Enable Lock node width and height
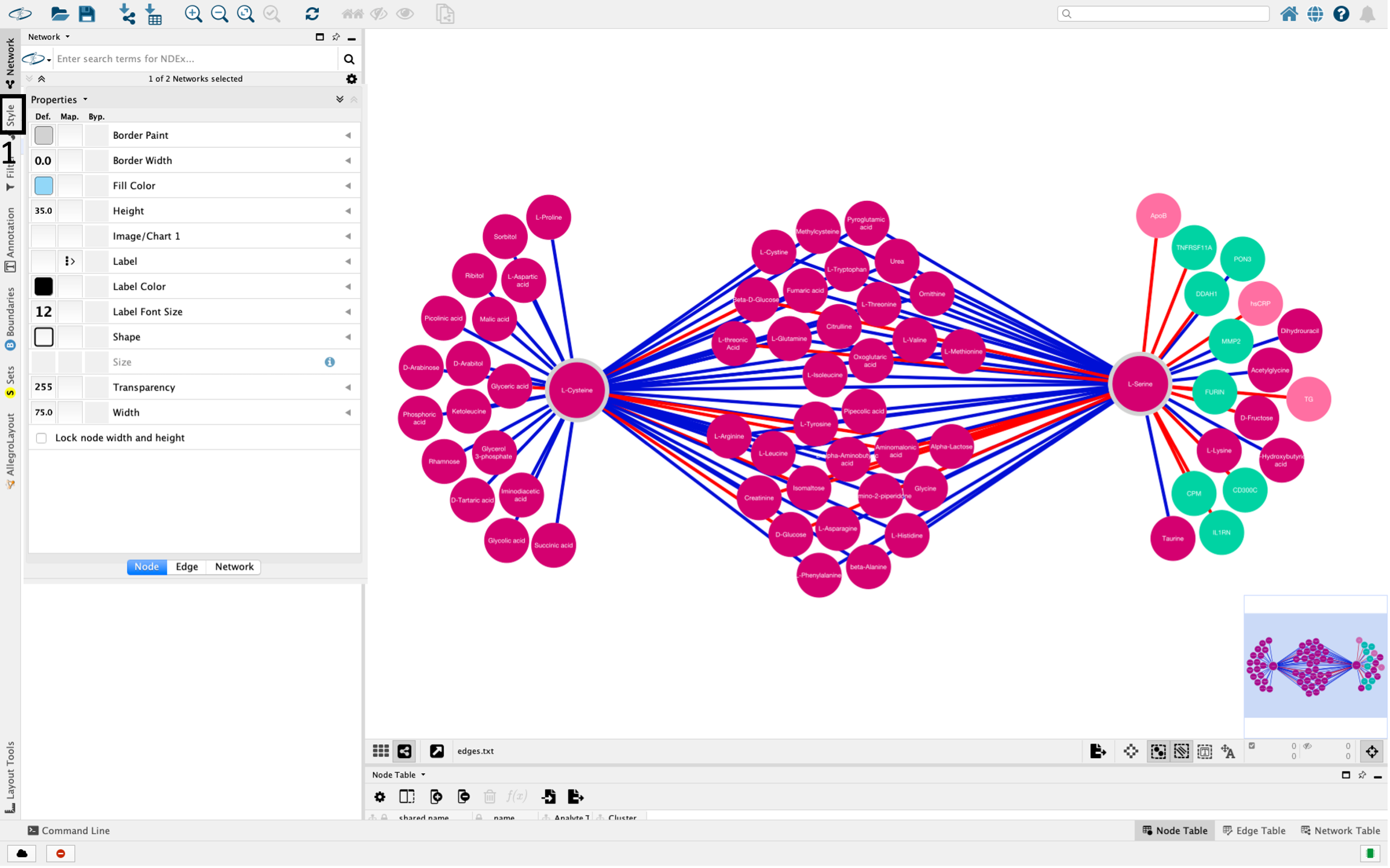1390x868 pixels. pyautogui.click(x=42, y=438)
